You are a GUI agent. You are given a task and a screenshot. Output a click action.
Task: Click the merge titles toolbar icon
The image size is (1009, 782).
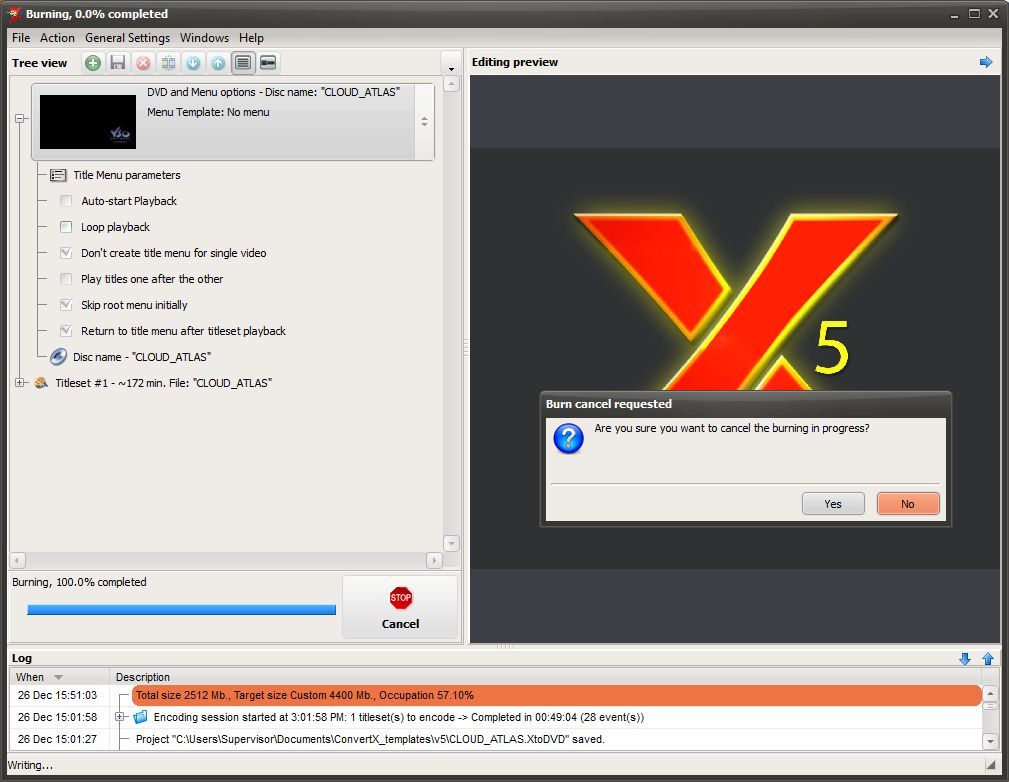[x=168, y=62]
